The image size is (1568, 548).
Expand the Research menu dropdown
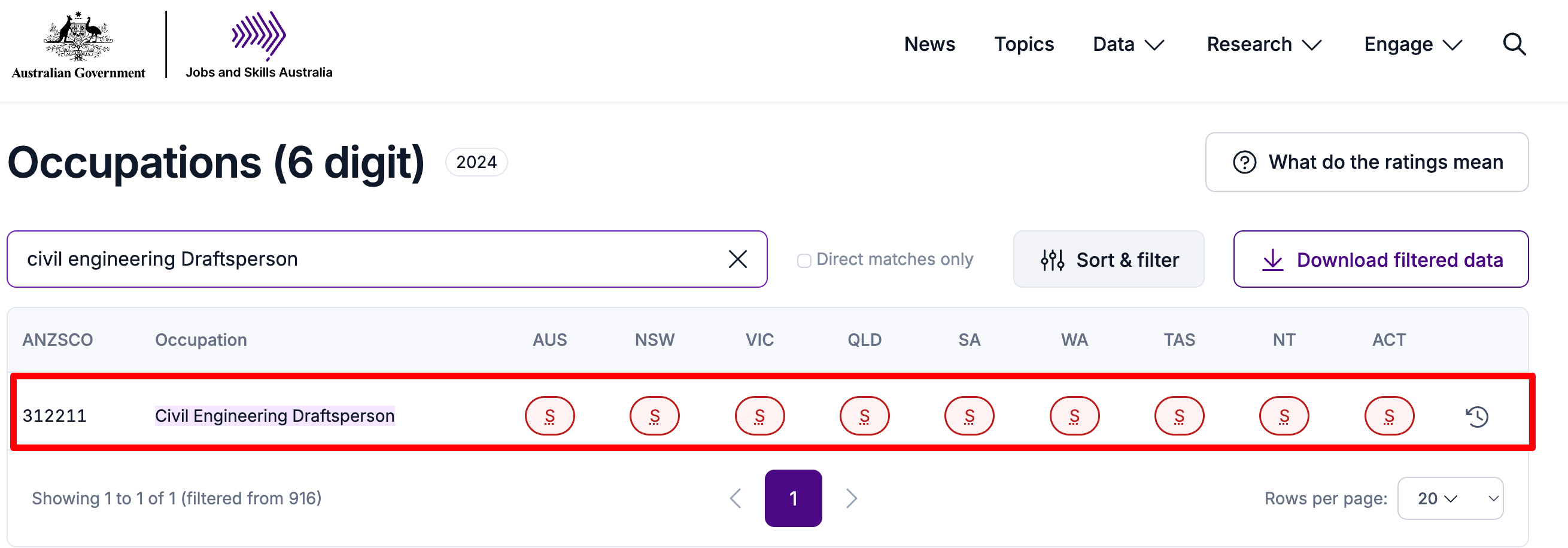click(x=1263, y=44)
